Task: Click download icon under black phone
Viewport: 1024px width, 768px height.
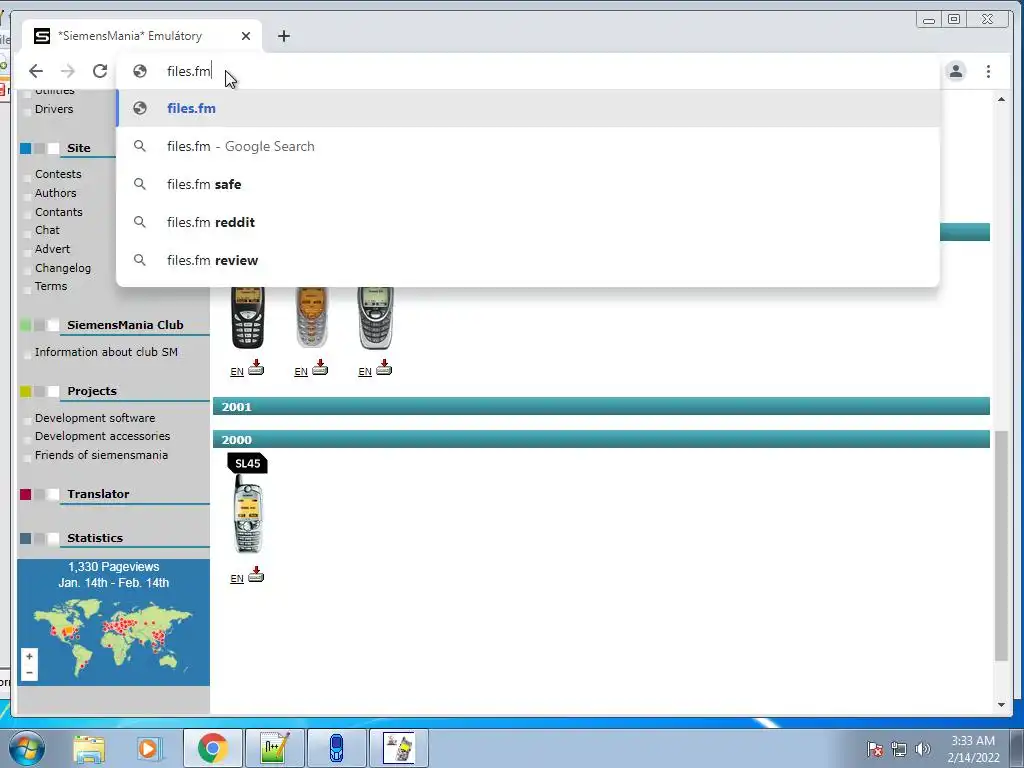Action: [256, 367]
